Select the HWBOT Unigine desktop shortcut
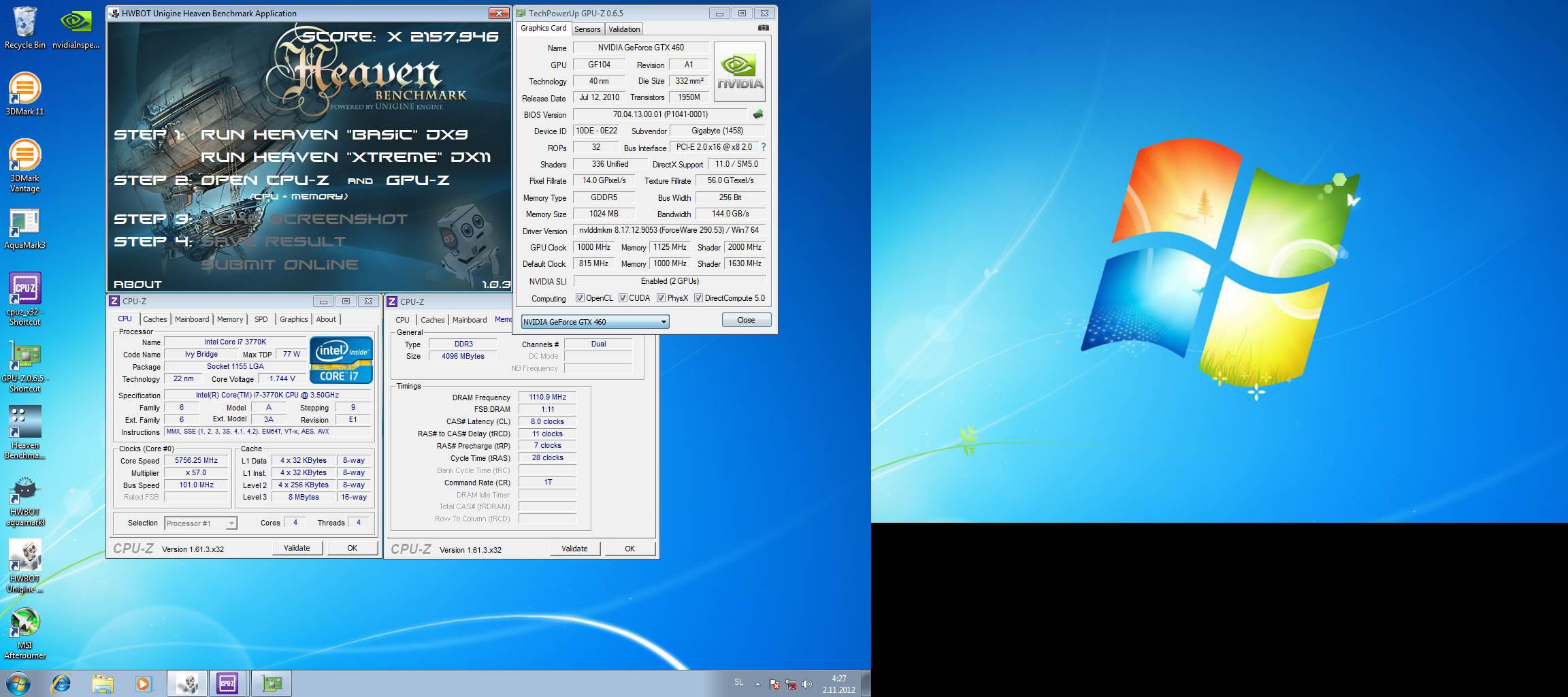This screenshot has height=697, width=1568. tap(24, 566)
